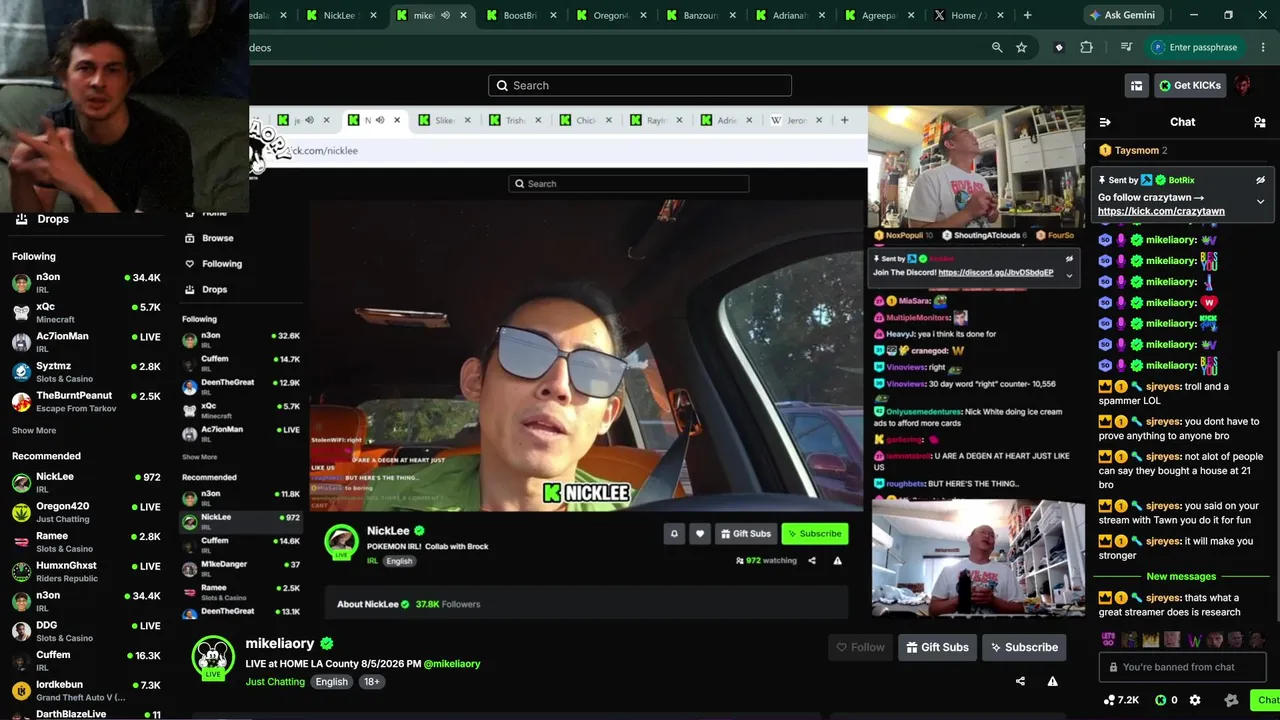Image resolution: width=1280 pixels, height=720 pixels.
Task: Click the zoom magnifier icon in address bar
Action: [997, 47]
